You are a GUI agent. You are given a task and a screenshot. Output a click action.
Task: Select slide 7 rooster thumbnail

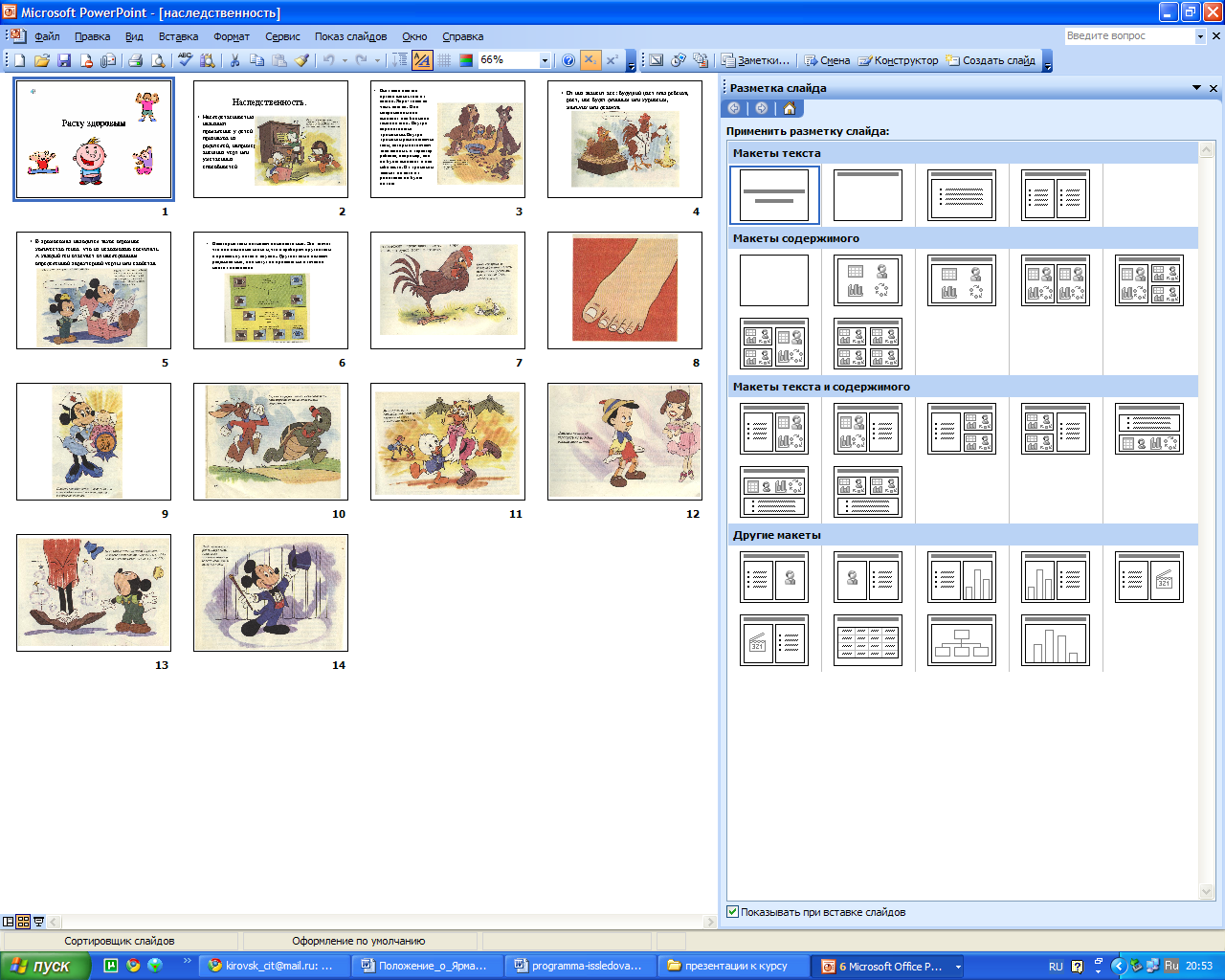point(448,290)
